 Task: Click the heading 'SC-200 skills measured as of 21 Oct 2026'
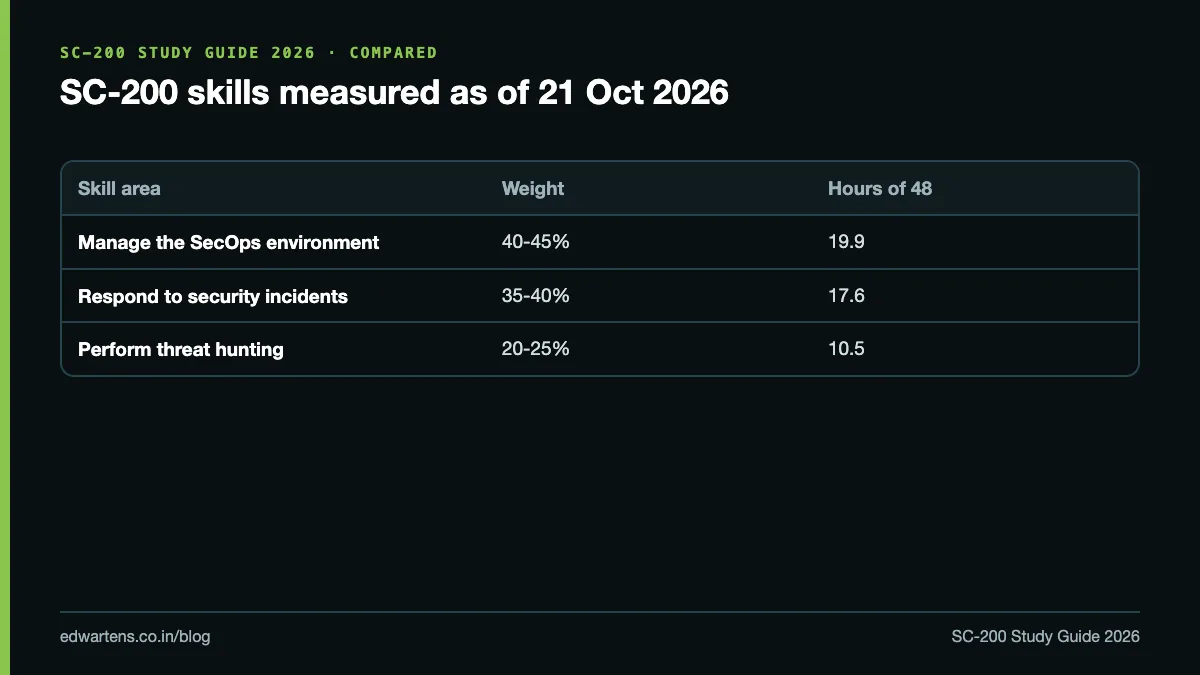coord(394,93)
